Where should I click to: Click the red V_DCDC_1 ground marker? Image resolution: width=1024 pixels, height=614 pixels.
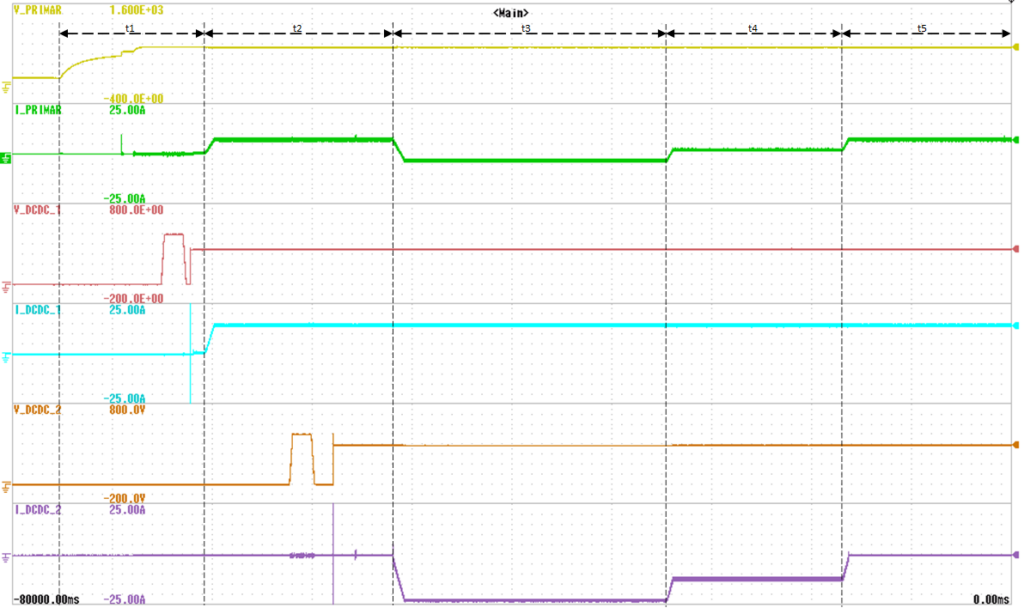click(x=7, y=285)
